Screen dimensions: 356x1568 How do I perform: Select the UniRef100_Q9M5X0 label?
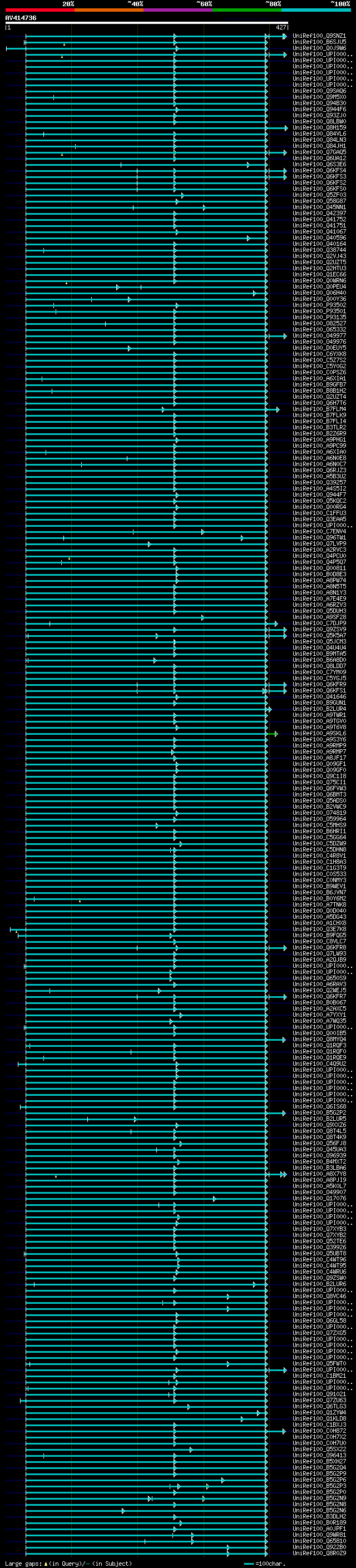pos(319,97)
